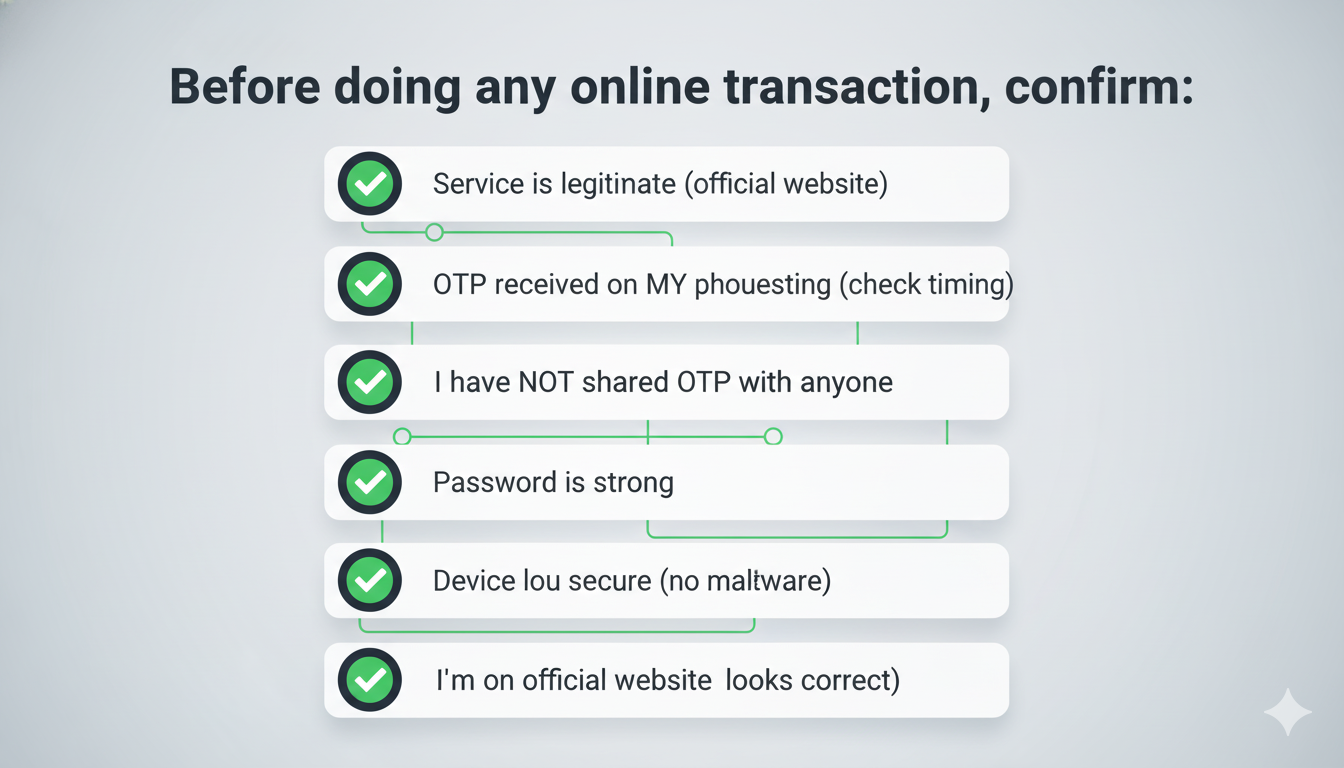Click the small circle node below the first checklist row

tap(434, 233)
